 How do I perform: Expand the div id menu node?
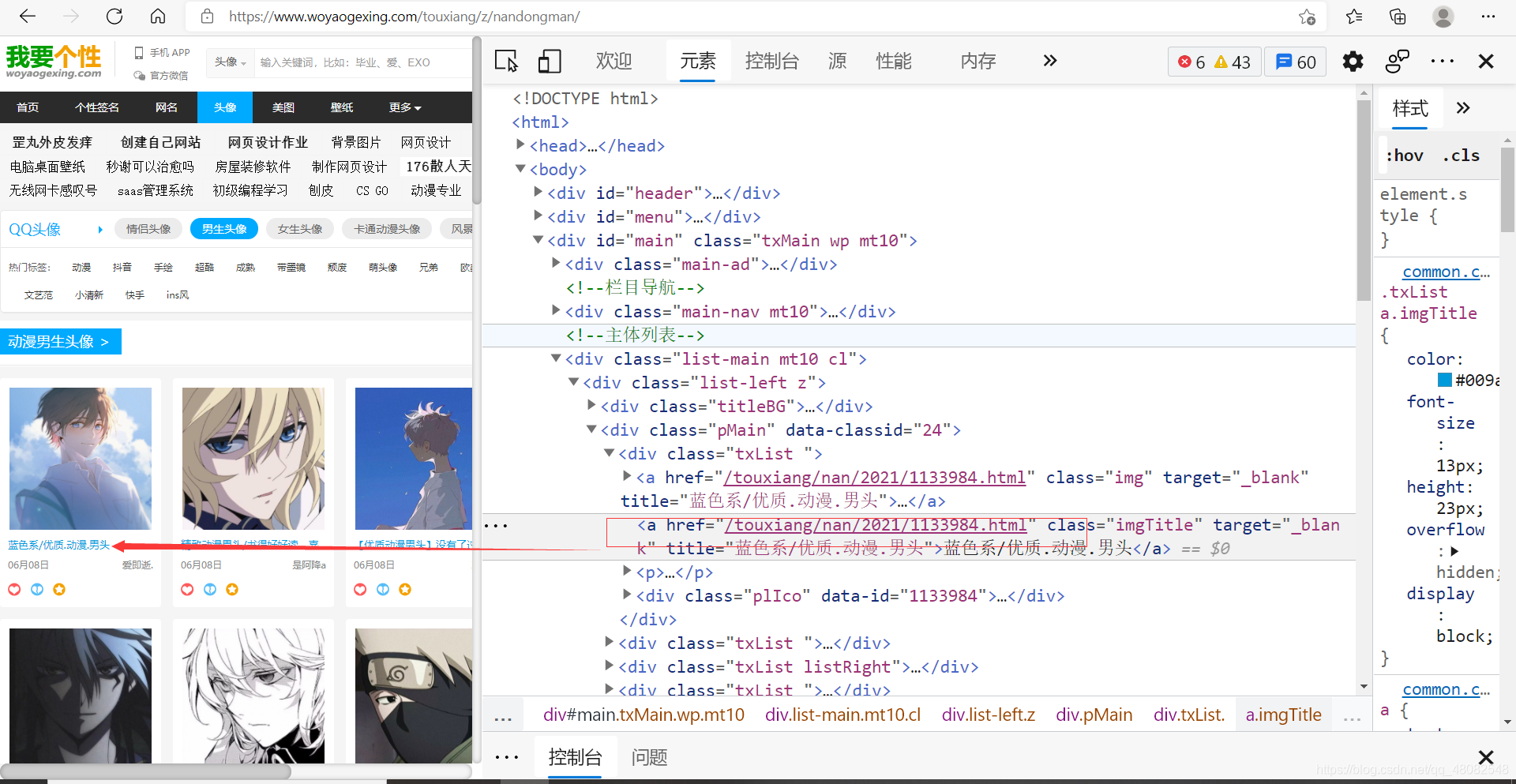[x=538, y=216]
